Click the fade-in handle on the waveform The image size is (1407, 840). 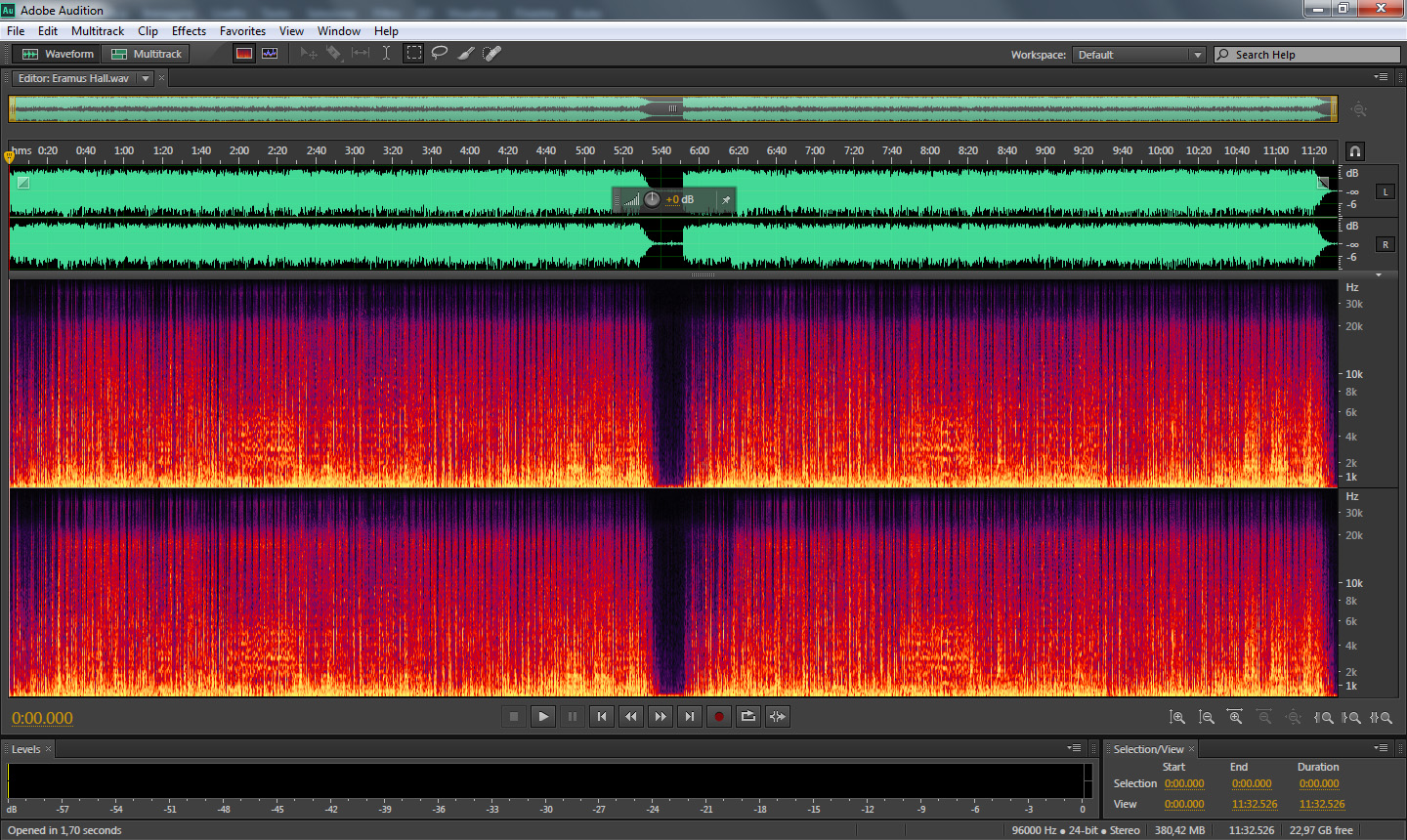pyautogui.click(x=23, y=183)
